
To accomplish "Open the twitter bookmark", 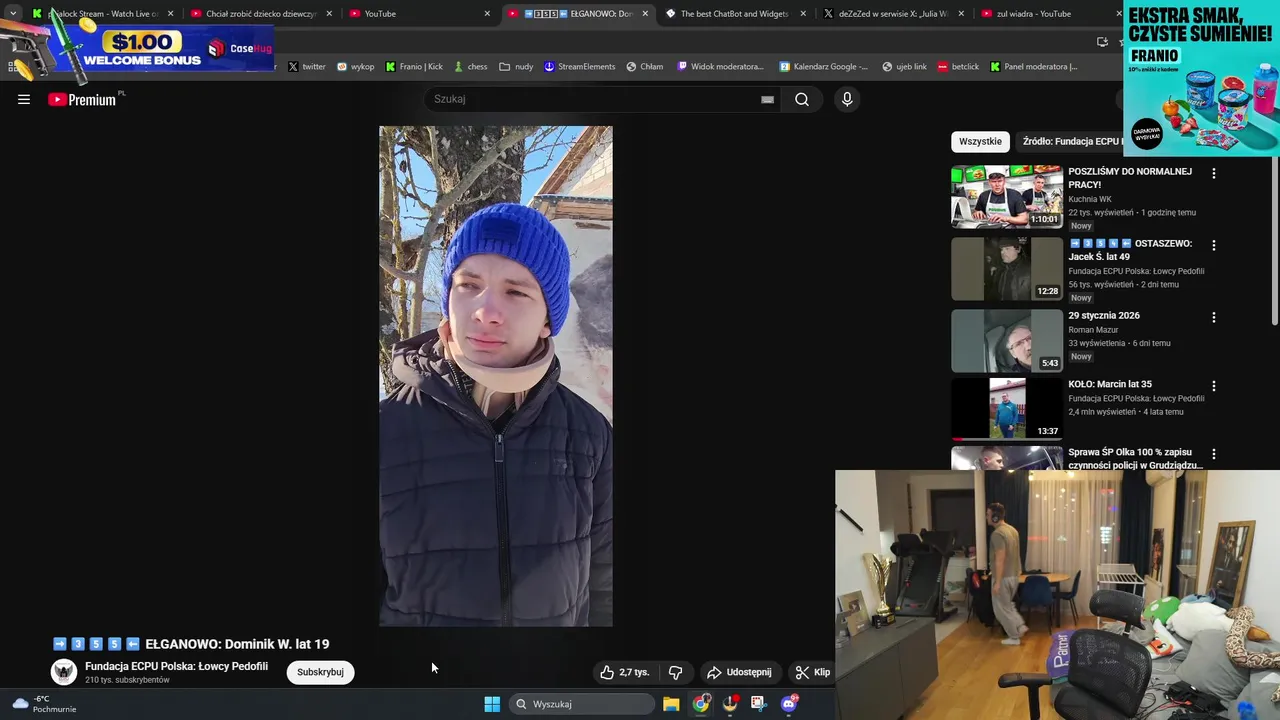I will 307,67.
